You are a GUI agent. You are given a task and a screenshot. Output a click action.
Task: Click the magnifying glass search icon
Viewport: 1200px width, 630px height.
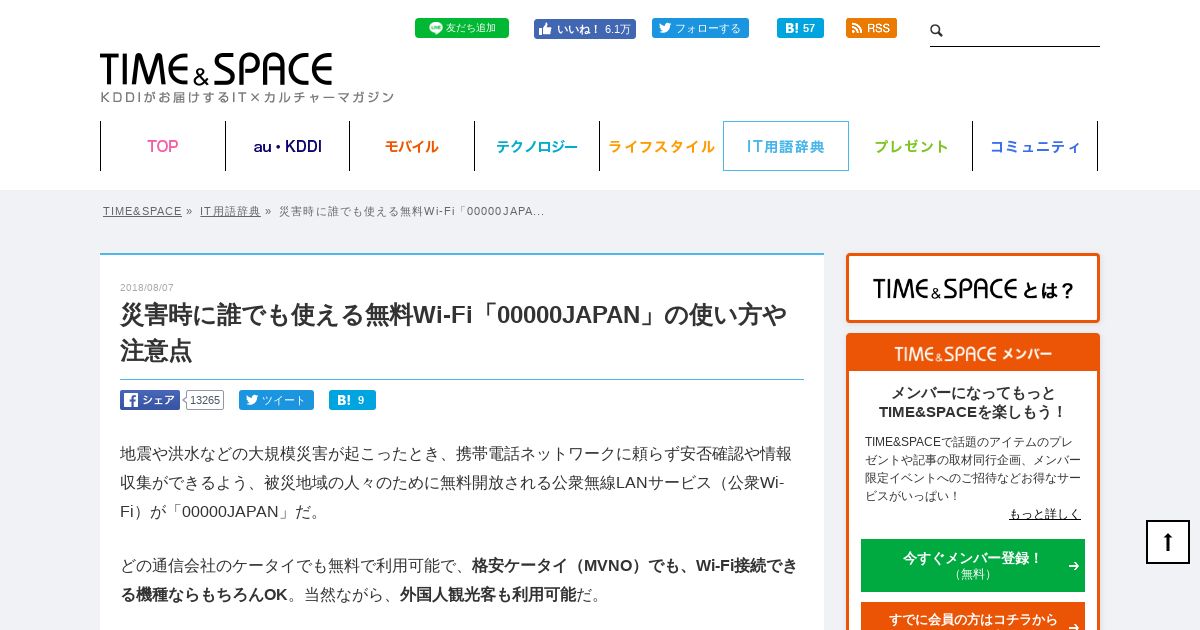[936, 31]
